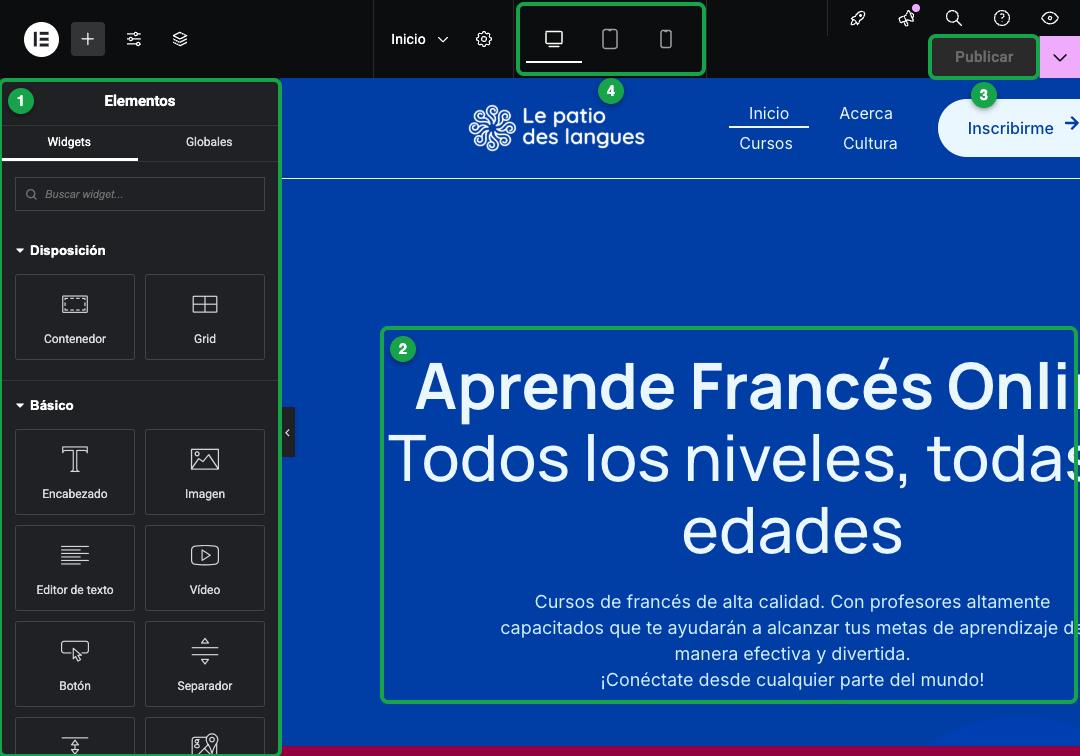Switch to mobile view mode

[665, 39]
